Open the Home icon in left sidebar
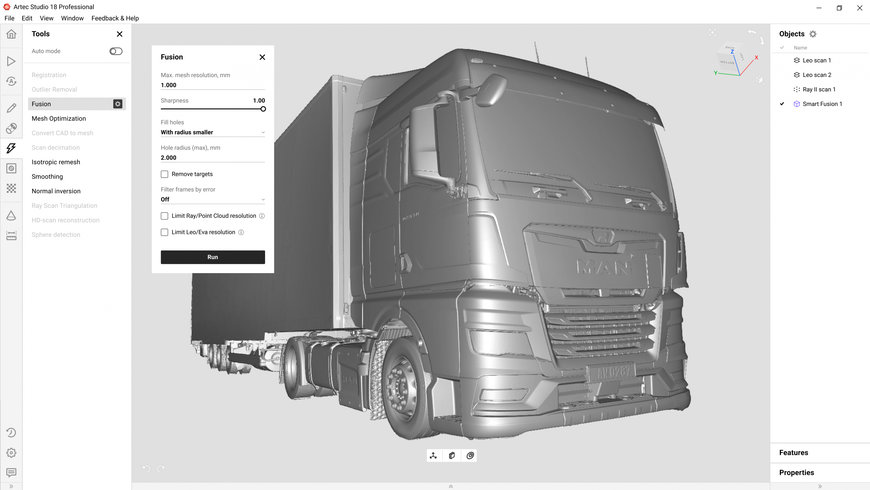Viewport: 870px width, 490px height. click(x=11, y=34)
